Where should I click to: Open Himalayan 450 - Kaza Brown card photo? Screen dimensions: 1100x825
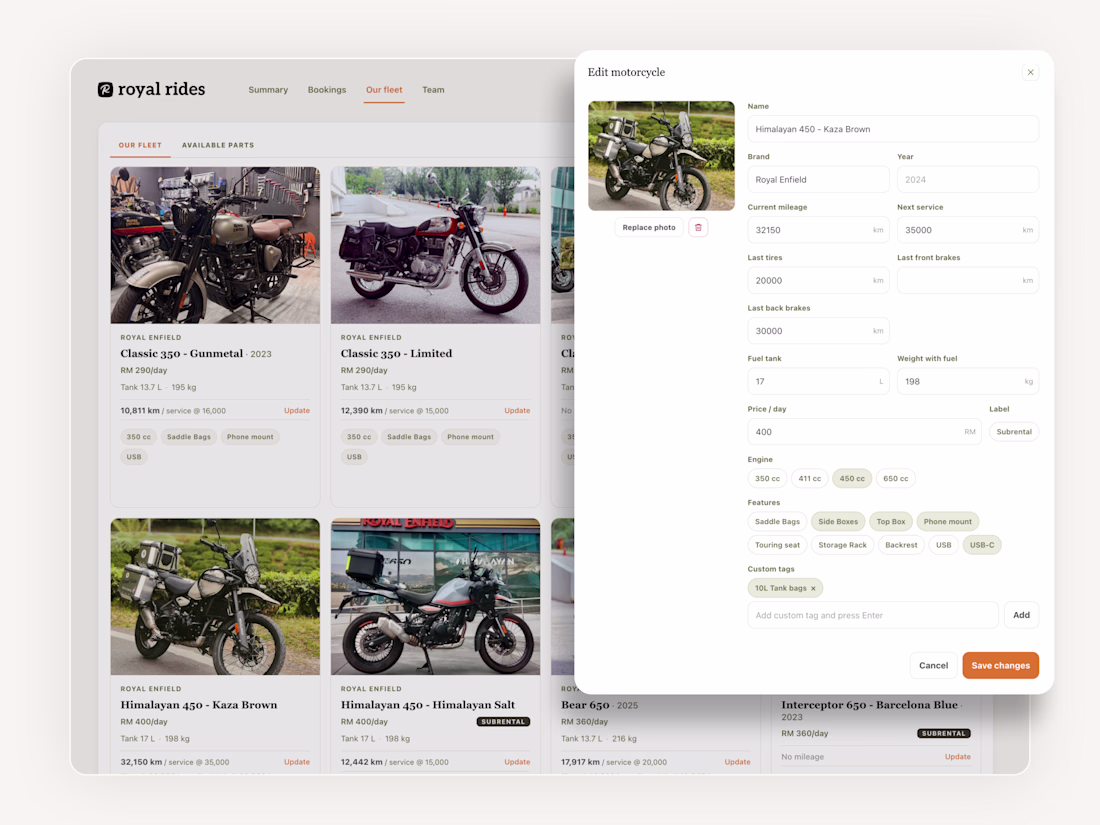215,596
